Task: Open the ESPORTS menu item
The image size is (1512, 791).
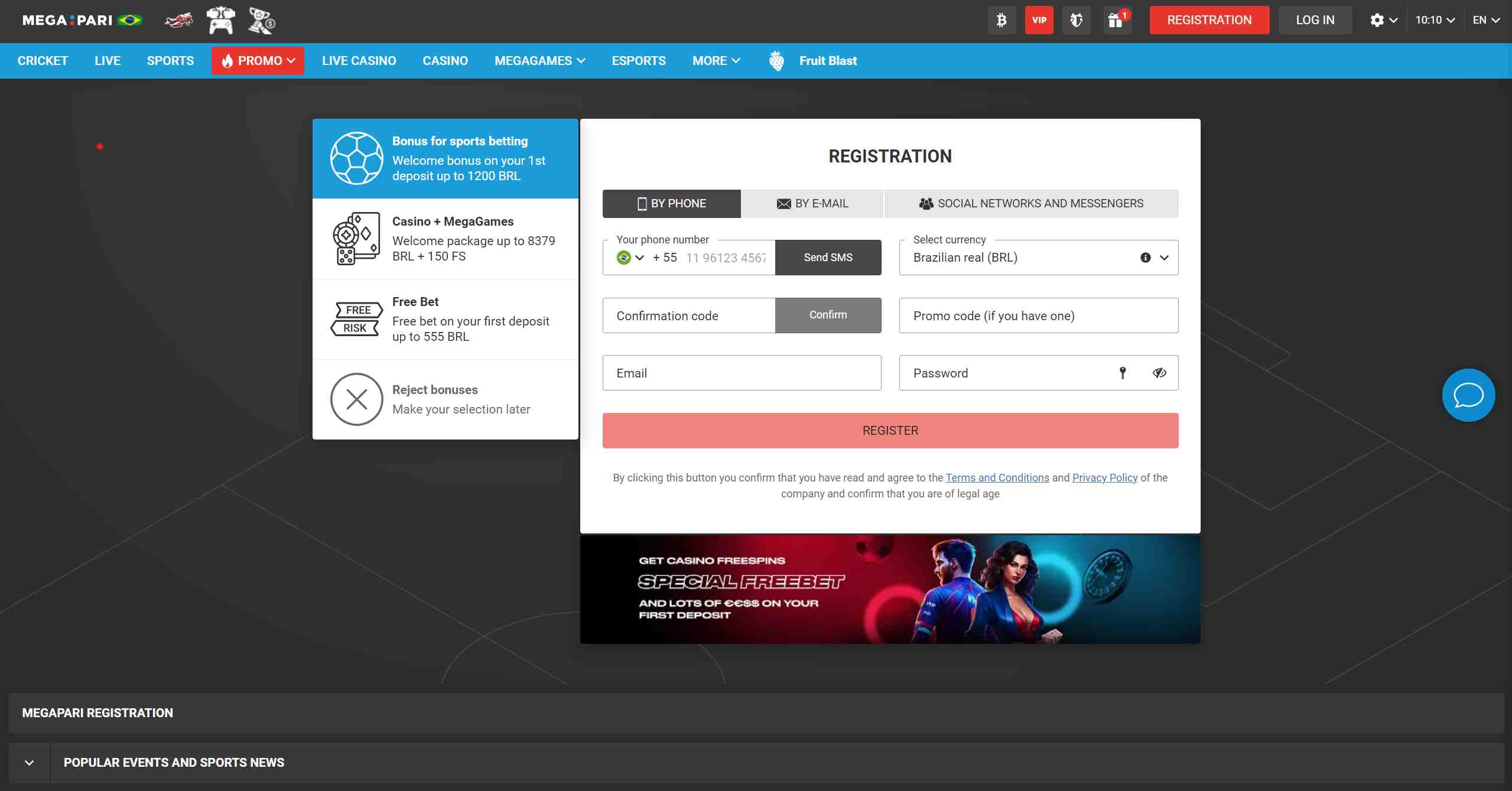Action: pos(639,61)
